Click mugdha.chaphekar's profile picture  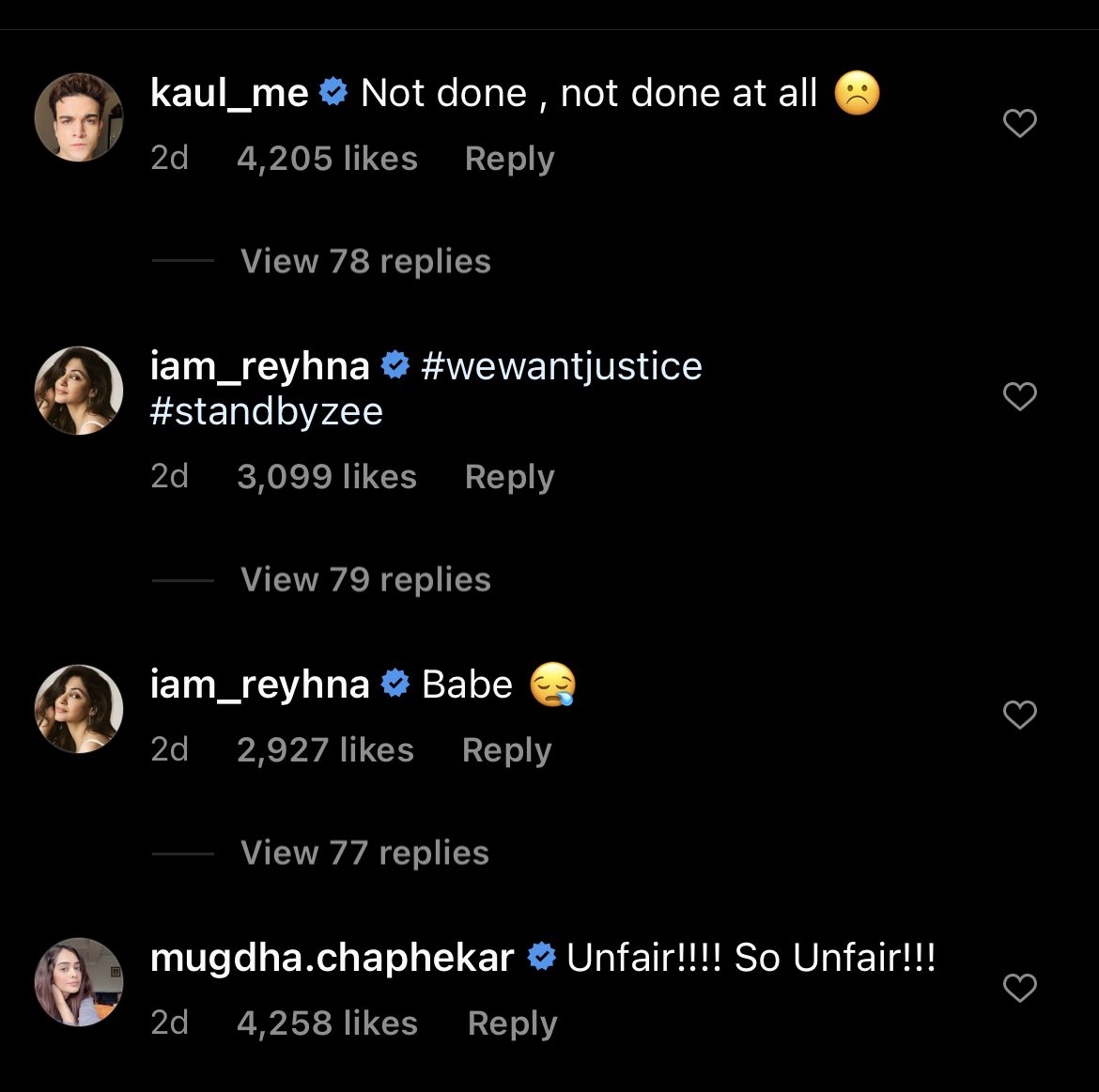point(79,982)
